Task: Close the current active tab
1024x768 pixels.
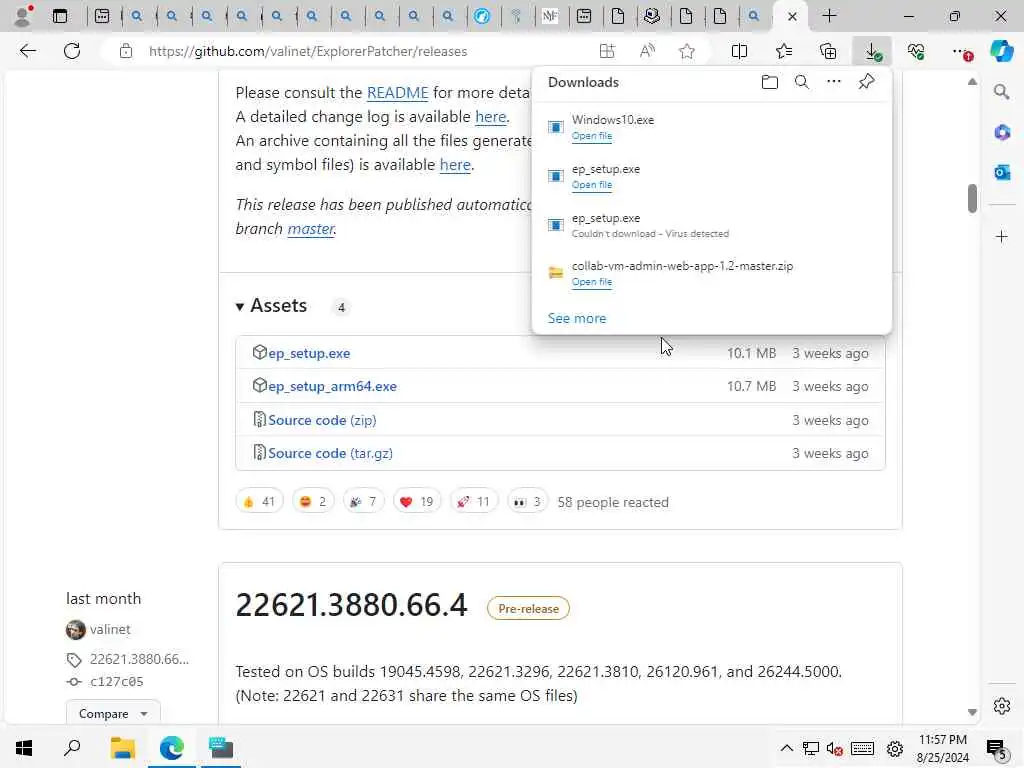Action: coord(792,16)
